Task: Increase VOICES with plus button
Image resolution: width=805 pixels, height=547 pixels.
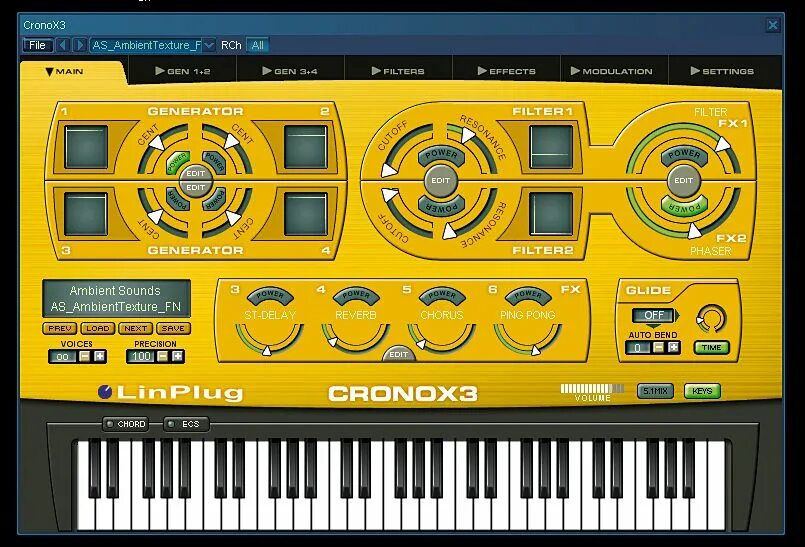Action: [100, 356]
